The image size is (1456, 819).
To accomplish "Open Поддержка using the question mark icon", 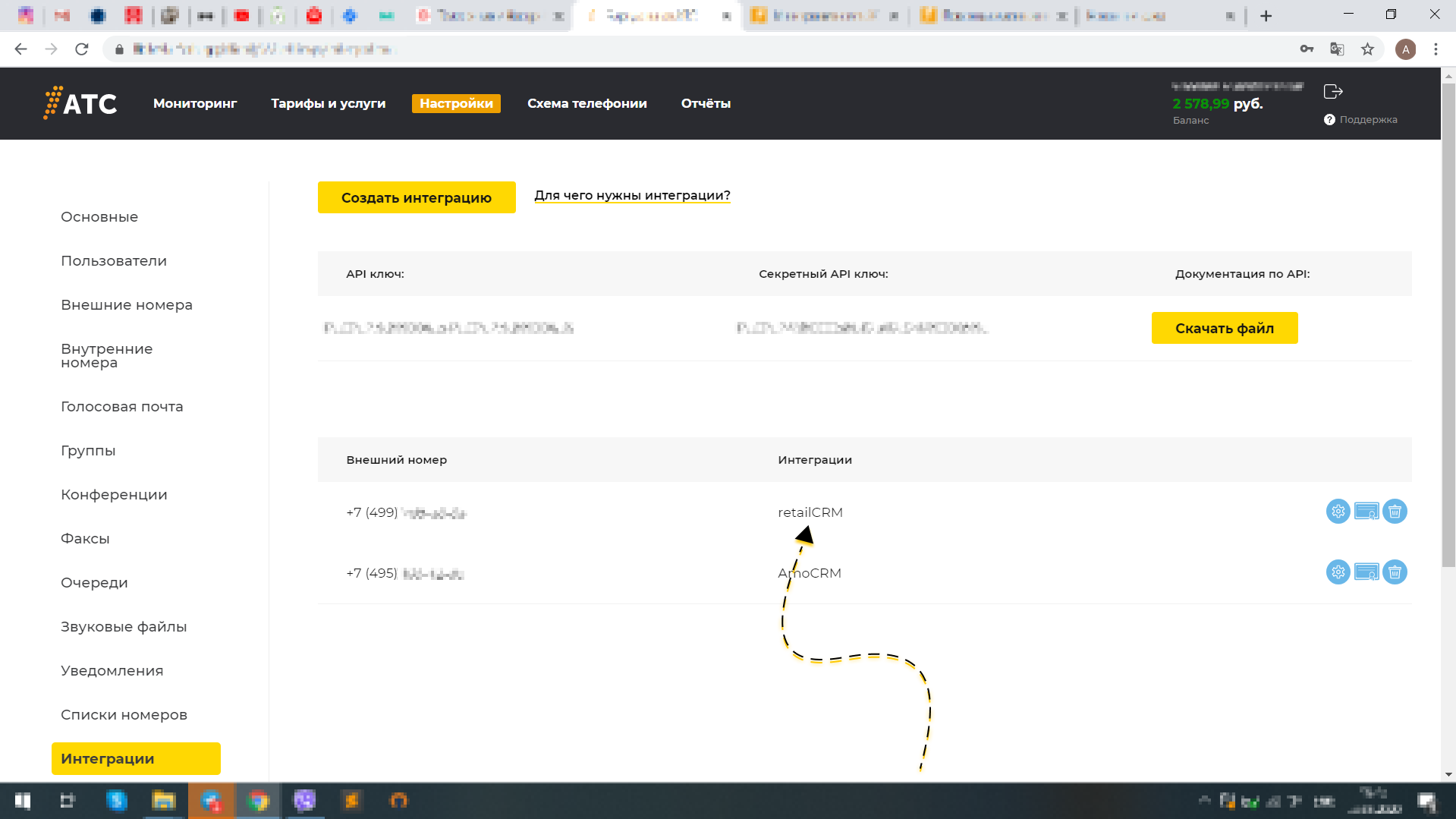I will point(1329,119).
